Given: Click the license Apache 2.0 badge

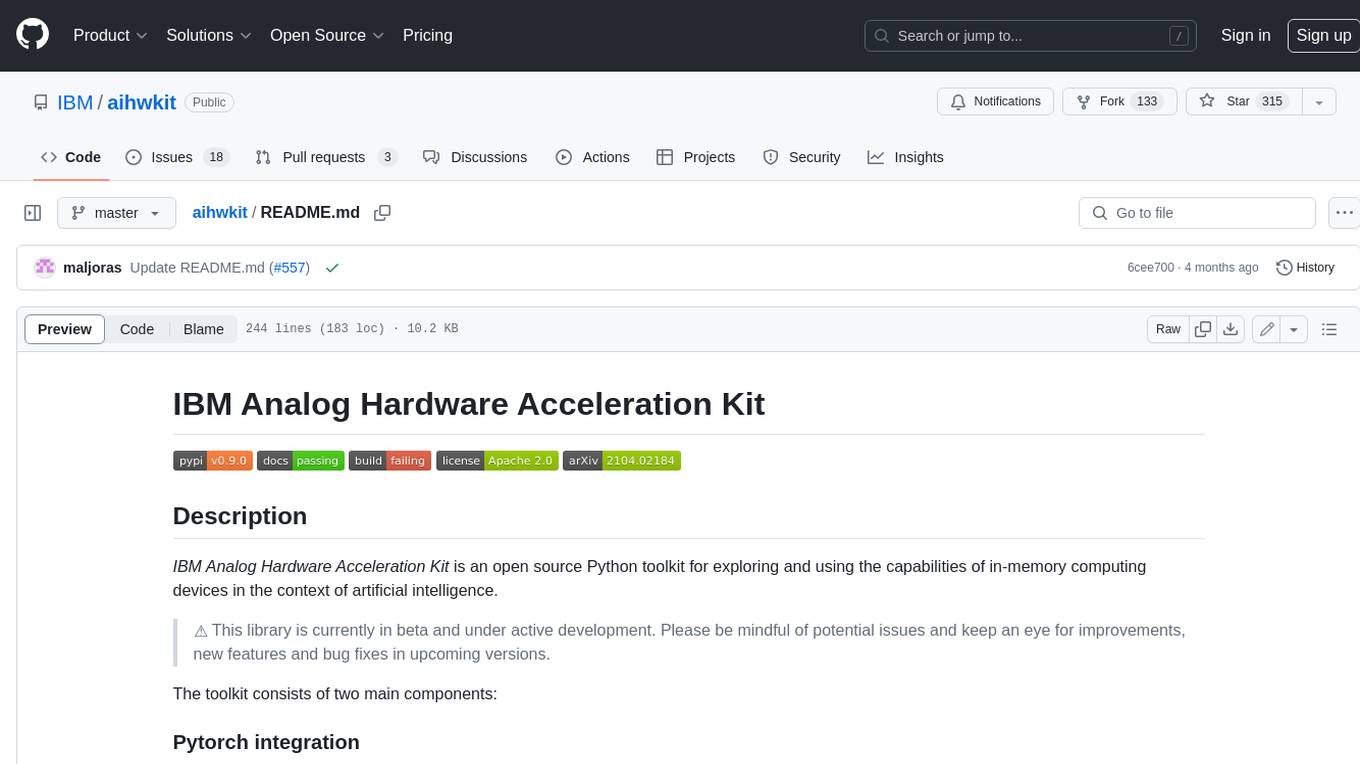Looking at the screenshot, I should pos(497,460).
